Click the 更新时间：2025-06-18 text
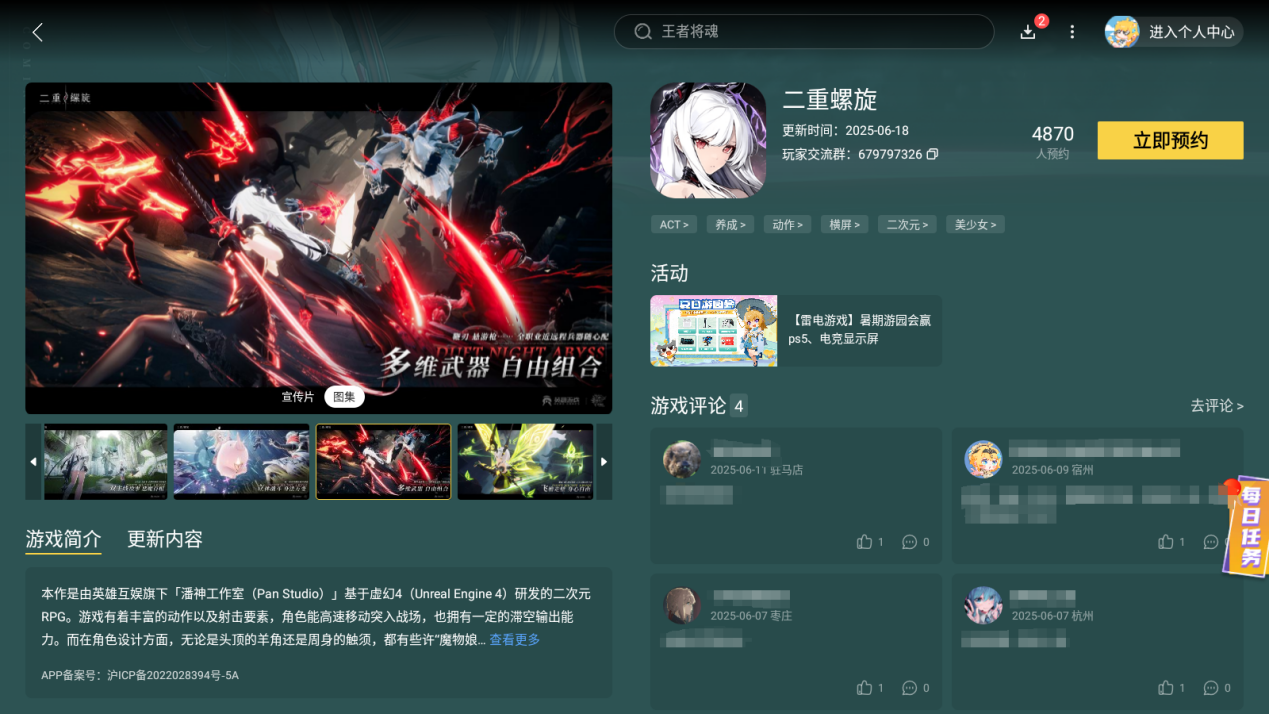 coord(845,131)
